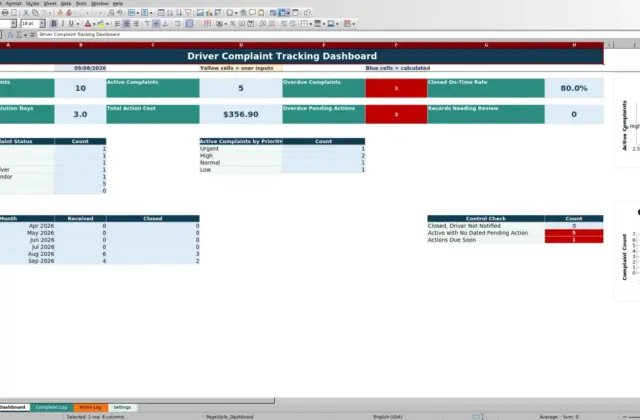640x420 pixels.
Task: Click the Insert Comment speech-bubble icon
Action: [252, 13]
